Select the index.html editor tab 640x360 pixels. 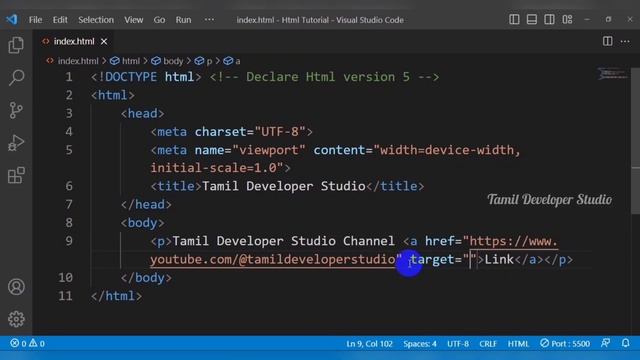point(73,41)
